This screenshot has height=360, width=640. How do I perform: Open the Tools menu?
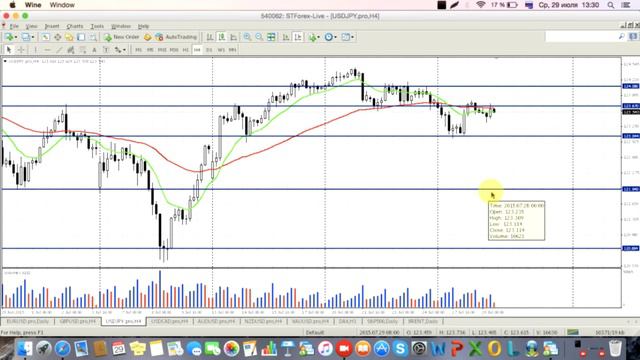97,26
